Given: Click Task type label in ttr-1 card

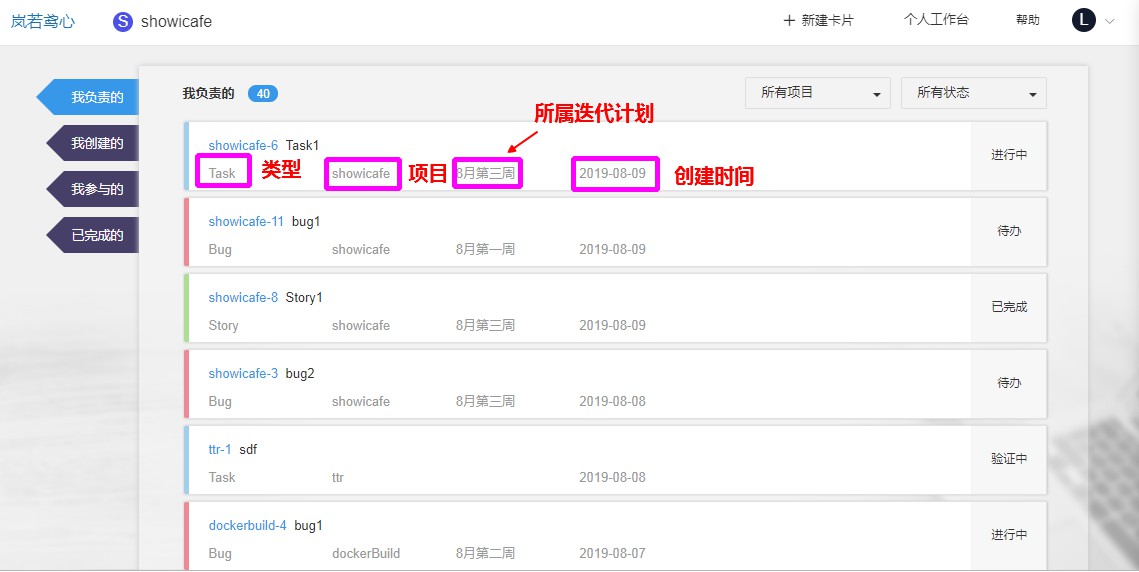Looking at the screenshot, I should 222,478.
